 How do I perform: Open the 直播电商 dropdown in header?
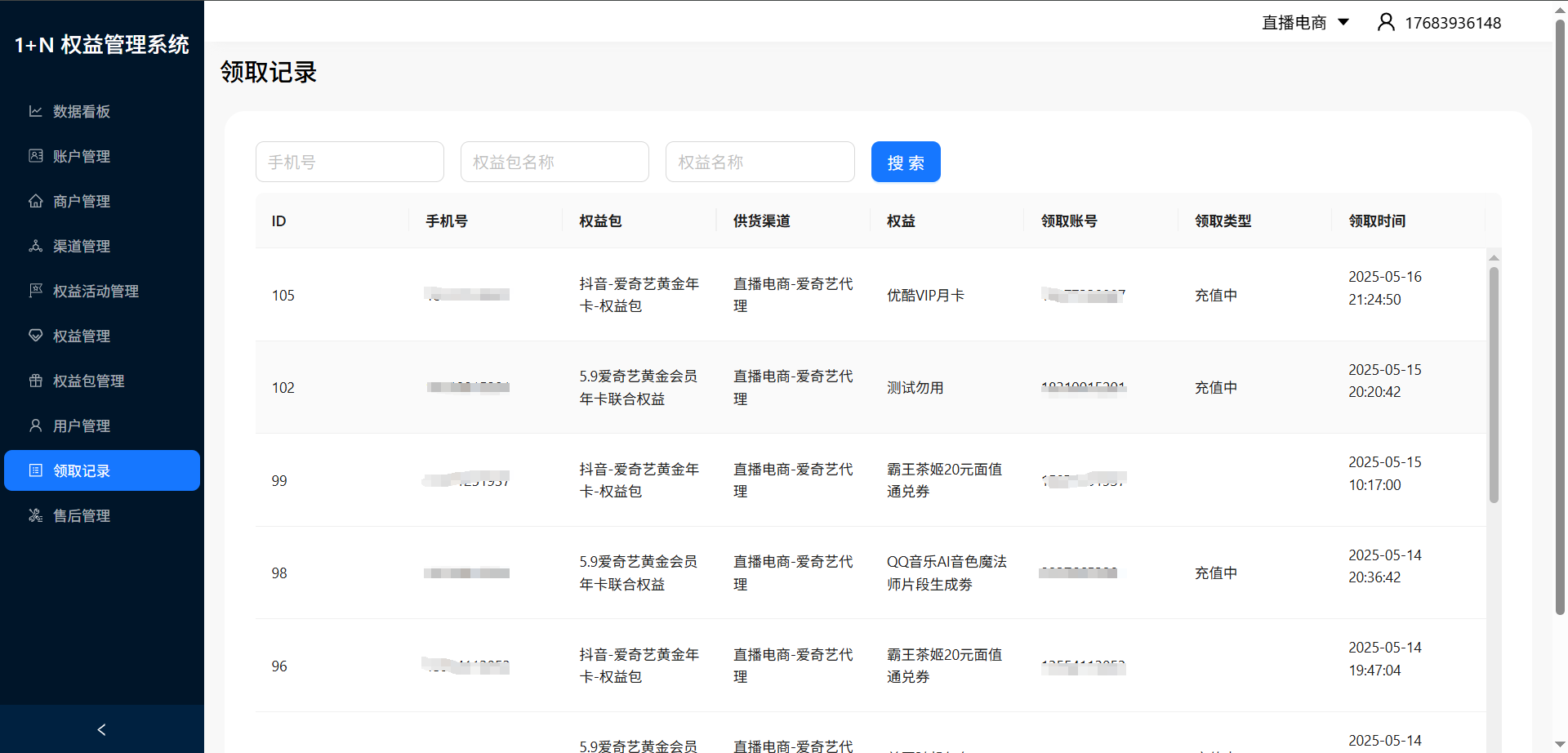[x=1304, y=22]
